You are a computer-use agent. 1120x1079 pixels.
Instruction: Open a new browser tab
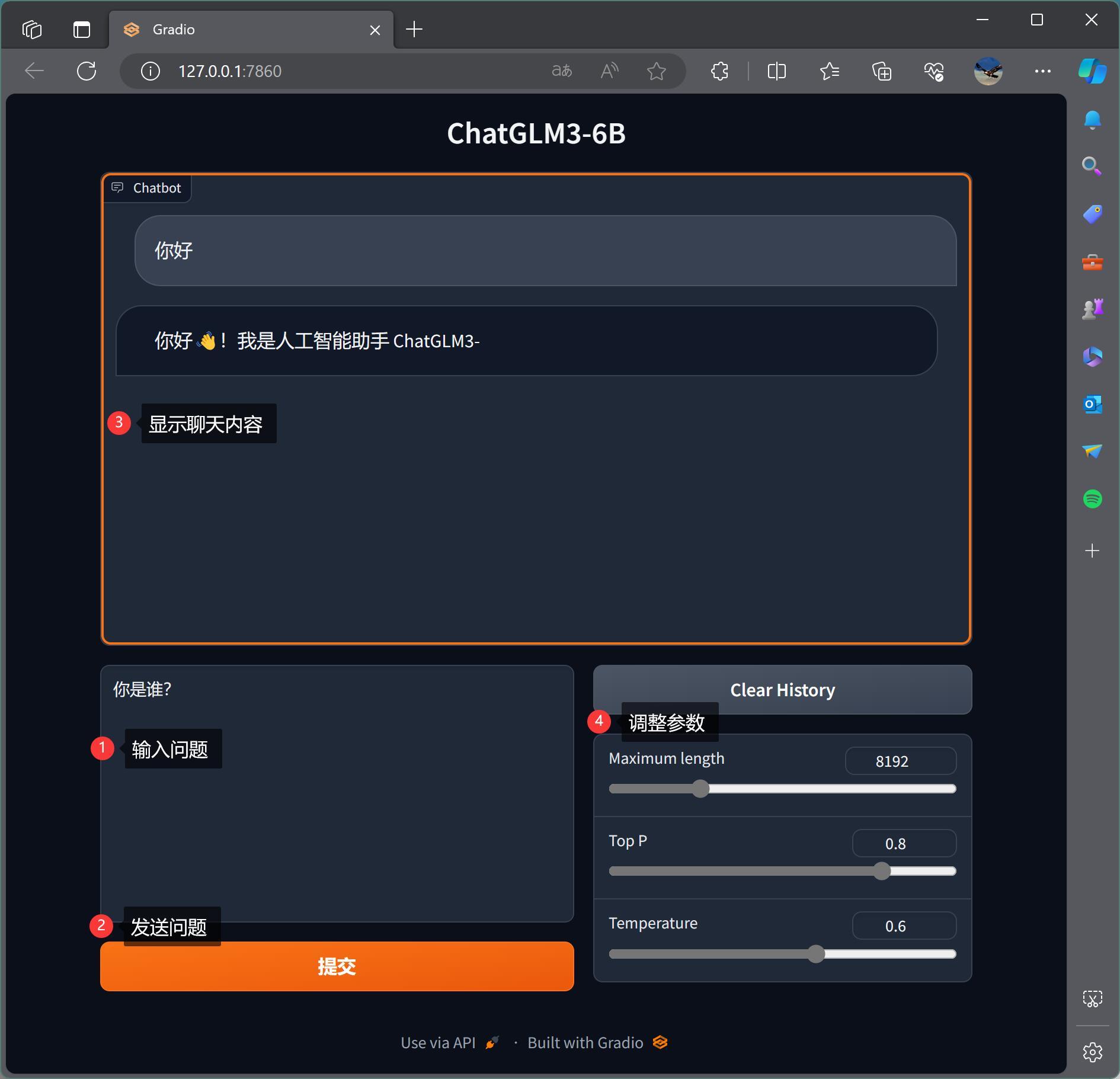pos(414,29)
